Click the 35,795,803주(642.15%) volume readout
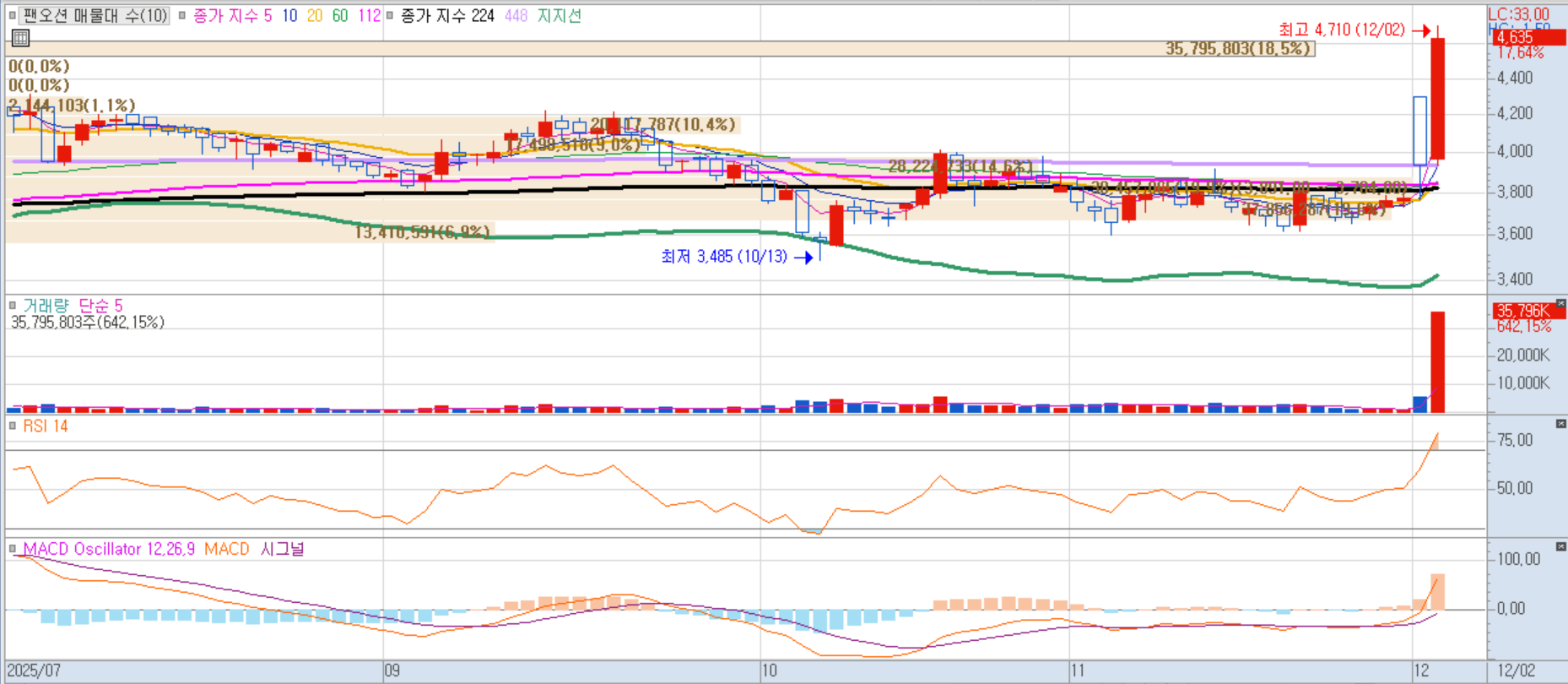 pos(88,322)
